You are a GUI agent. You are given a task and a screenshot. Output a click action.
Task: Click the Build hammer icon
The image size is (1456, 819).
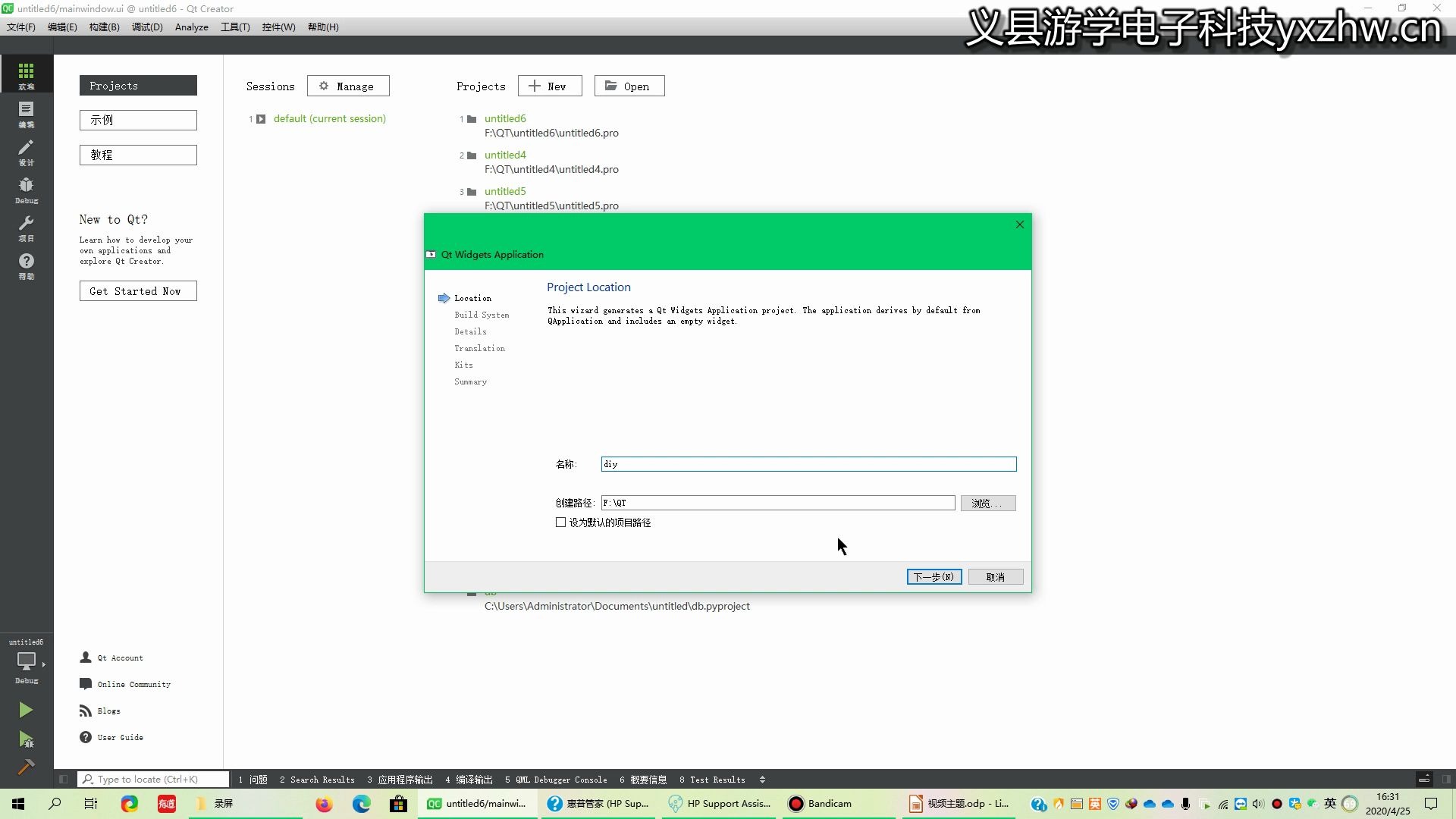[26, 767]
